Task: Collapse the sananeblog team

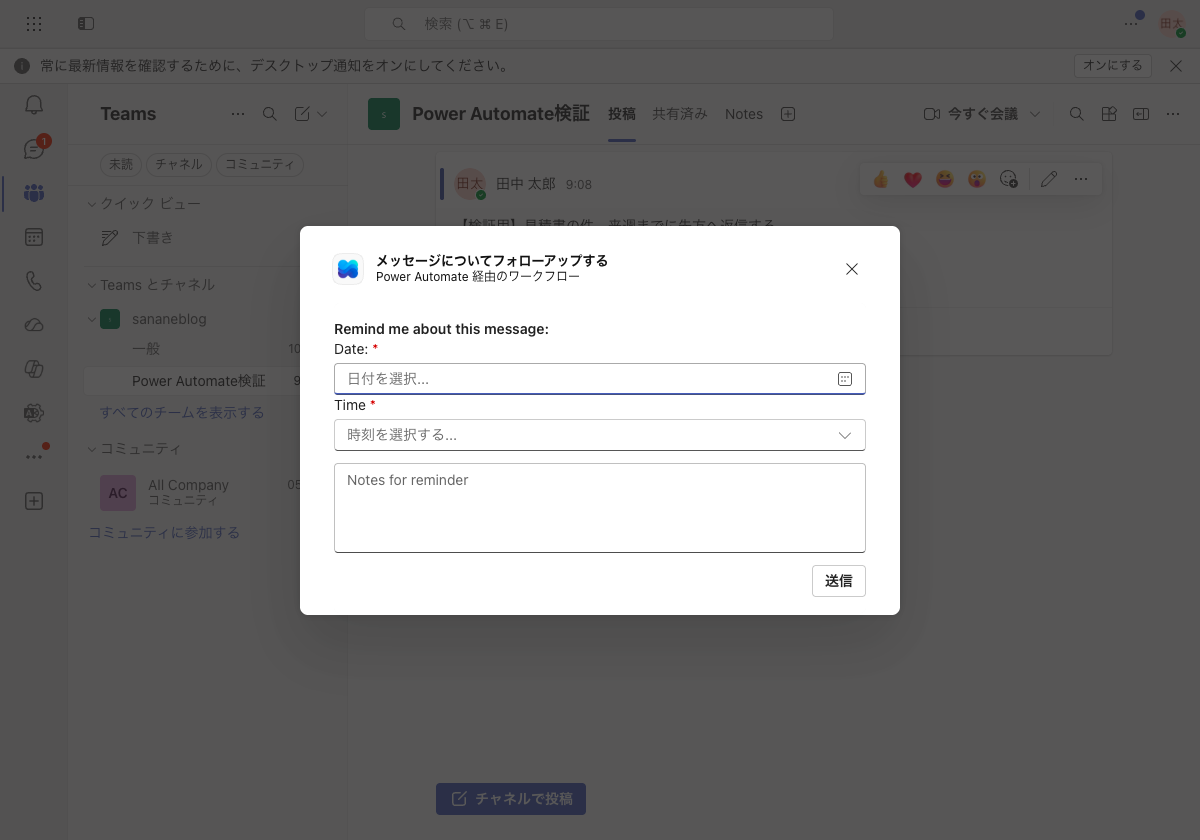Action: [92, 319]
